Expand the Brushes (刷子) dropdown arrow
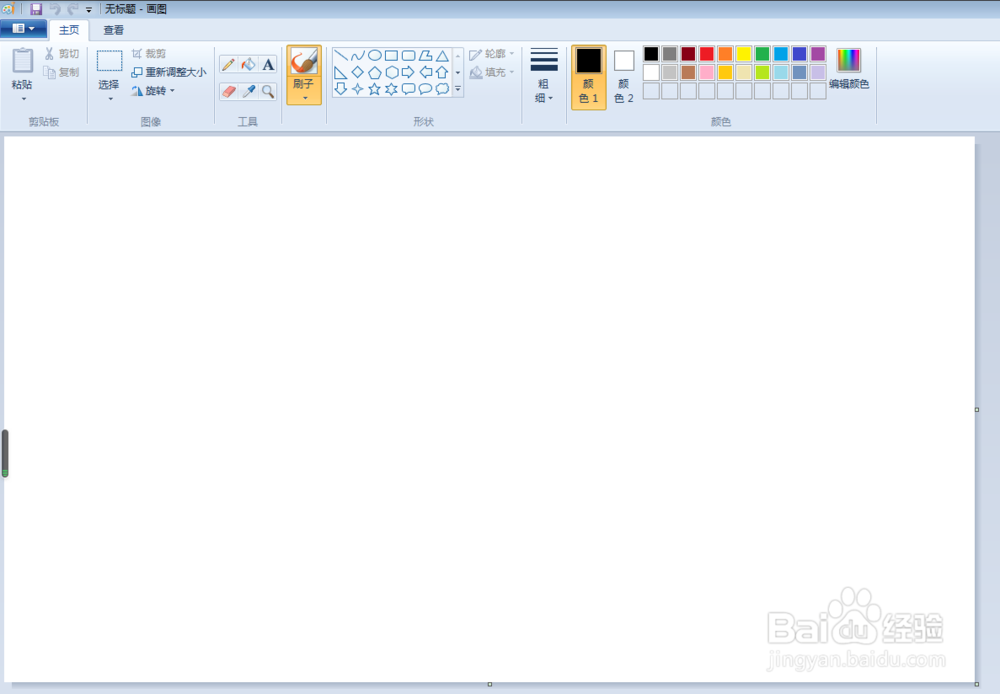1000x694 pixels. 304,98
